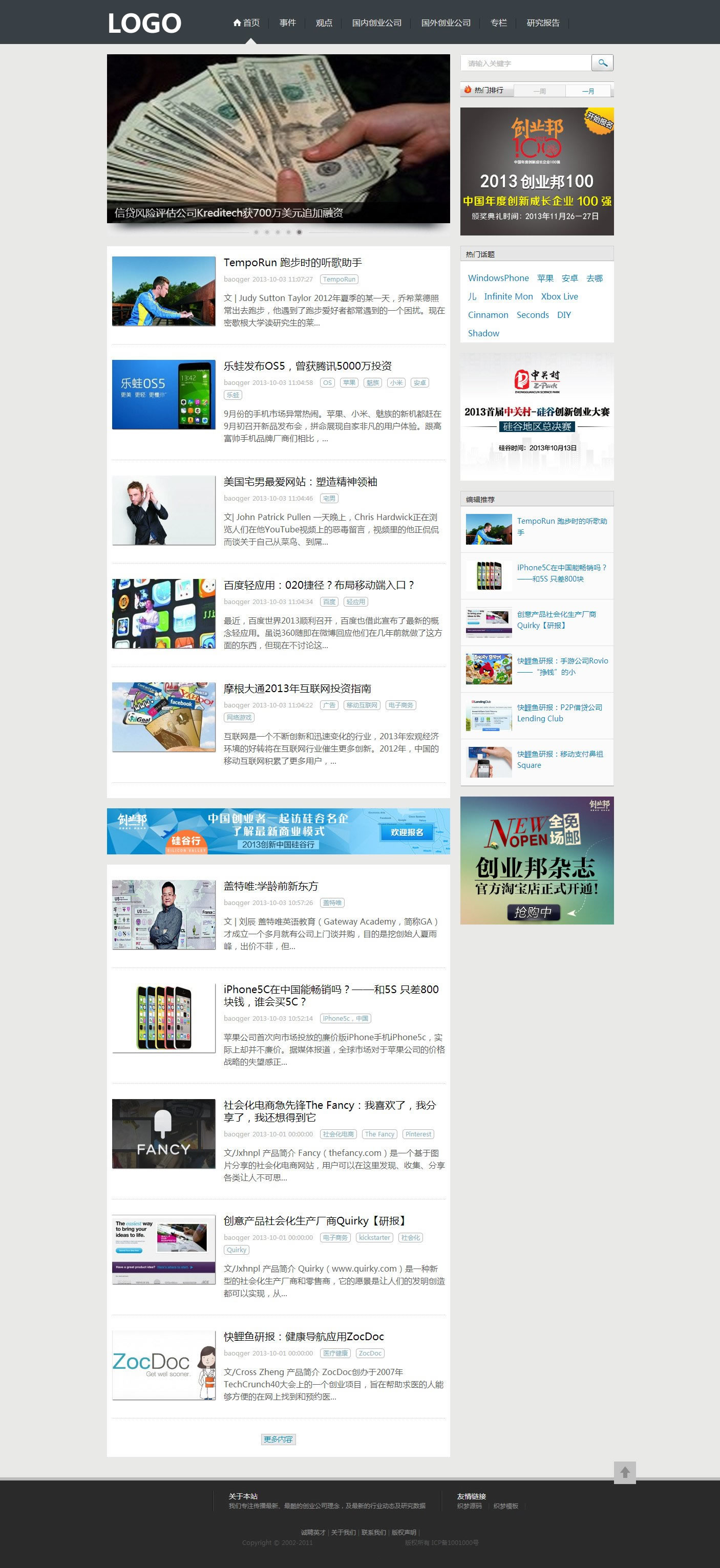Click the 乐蛙OS5 article thumbnail
720x1568 pixels.
pos(164,395)
